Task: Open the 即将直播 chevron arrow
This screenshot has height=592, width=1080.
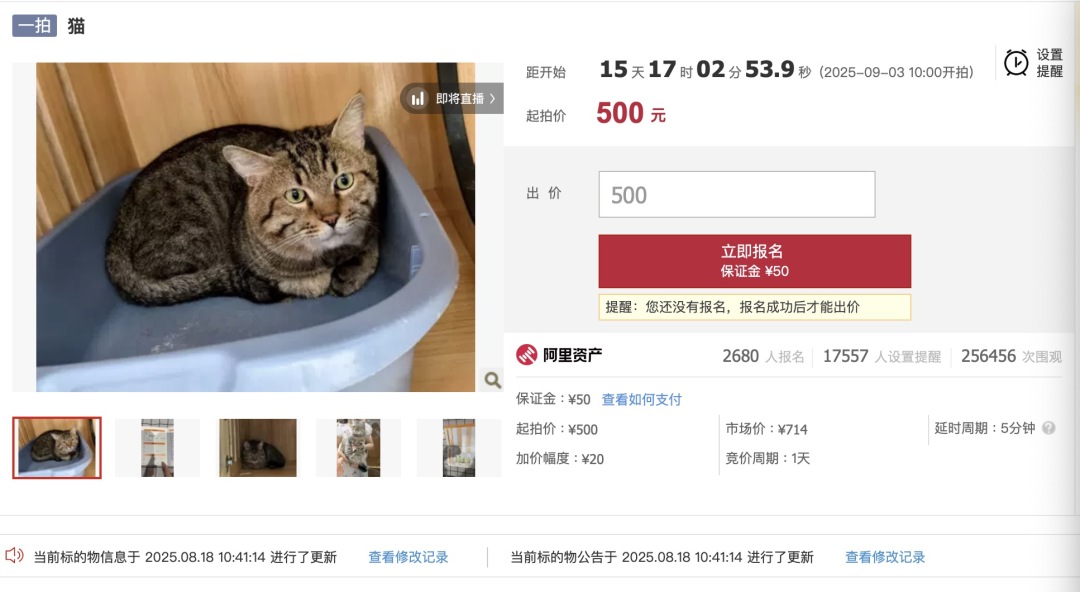Action: [492, 99]
